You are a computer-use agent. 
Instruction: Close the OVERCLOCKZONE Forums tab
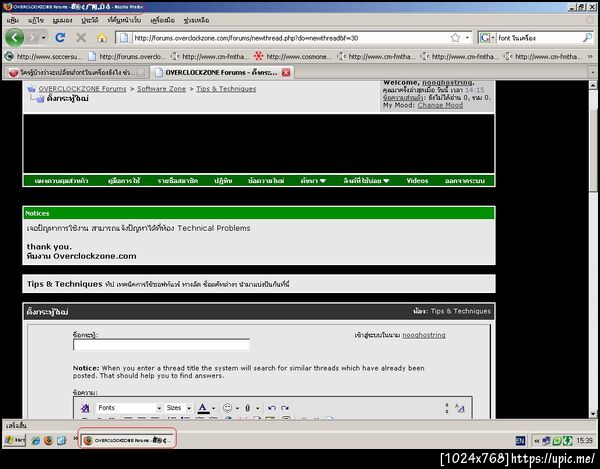click(286, 72)
